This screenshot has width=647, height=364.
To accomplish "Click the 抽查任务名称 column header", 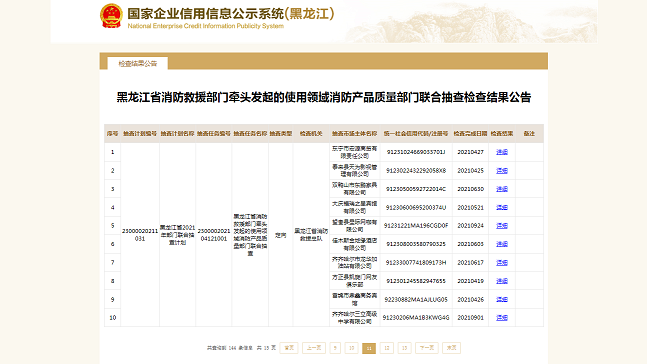I will pyautogui.click(x=250, y=134).
